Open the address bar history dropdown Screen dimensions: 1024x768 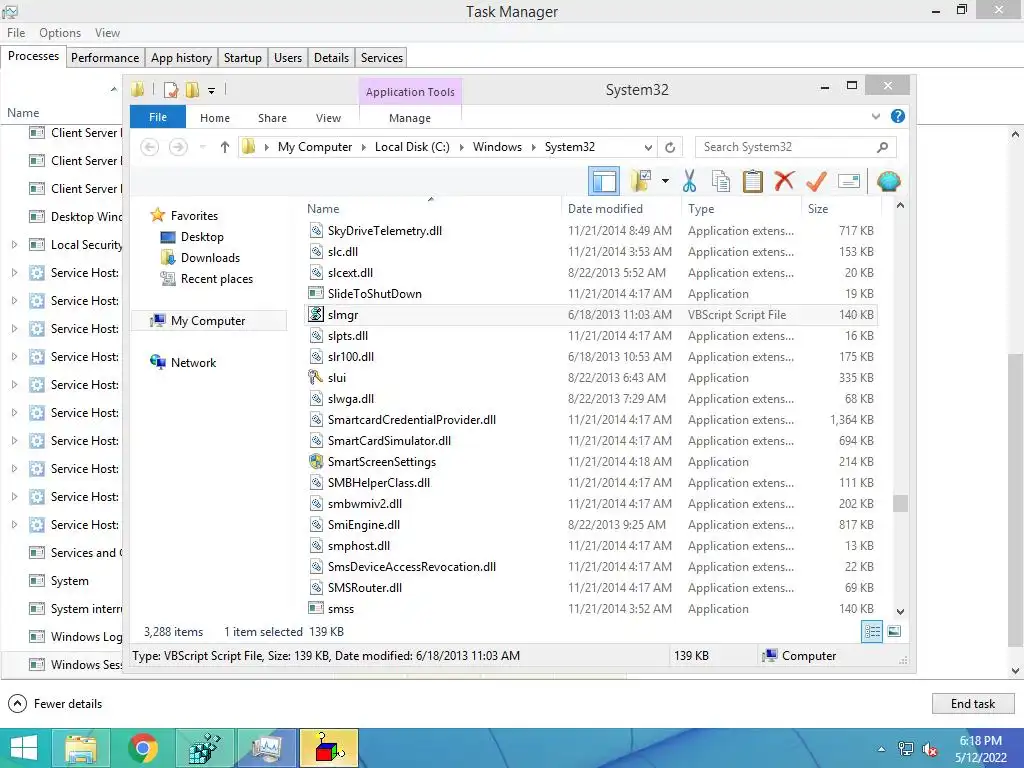[648, 147]
